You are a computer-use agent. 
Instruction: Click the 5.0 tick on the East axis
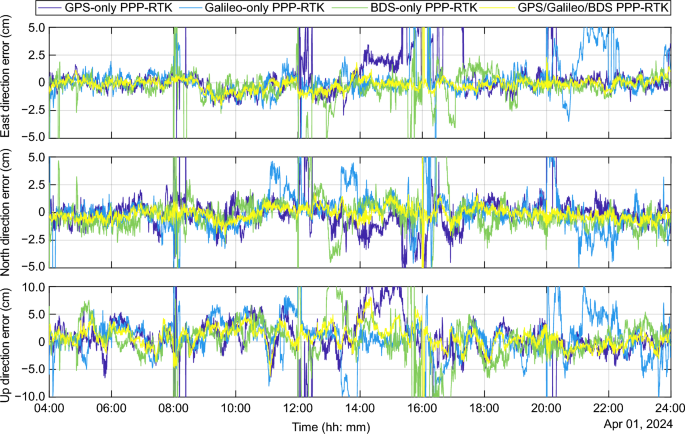pyautogui.click(x=38, y=28)
